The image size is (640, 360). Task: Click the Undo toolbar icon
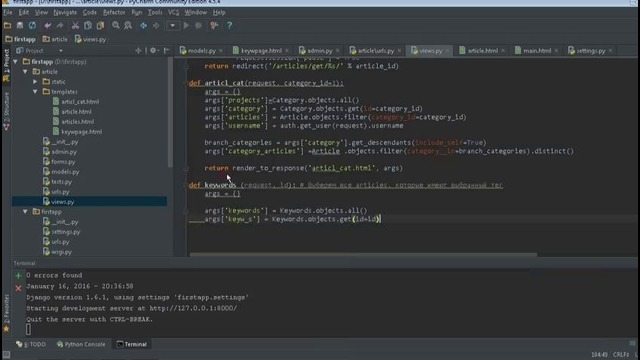coord(48,26)
